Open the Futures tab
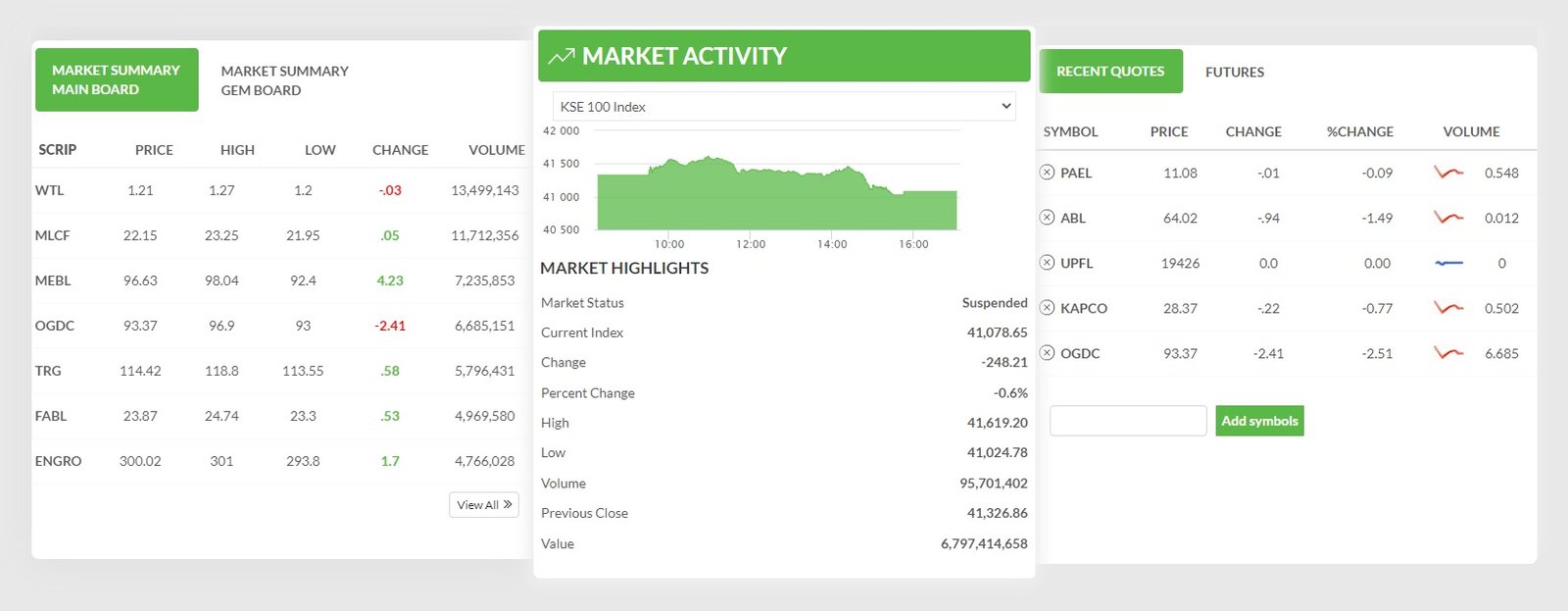 1234,72
